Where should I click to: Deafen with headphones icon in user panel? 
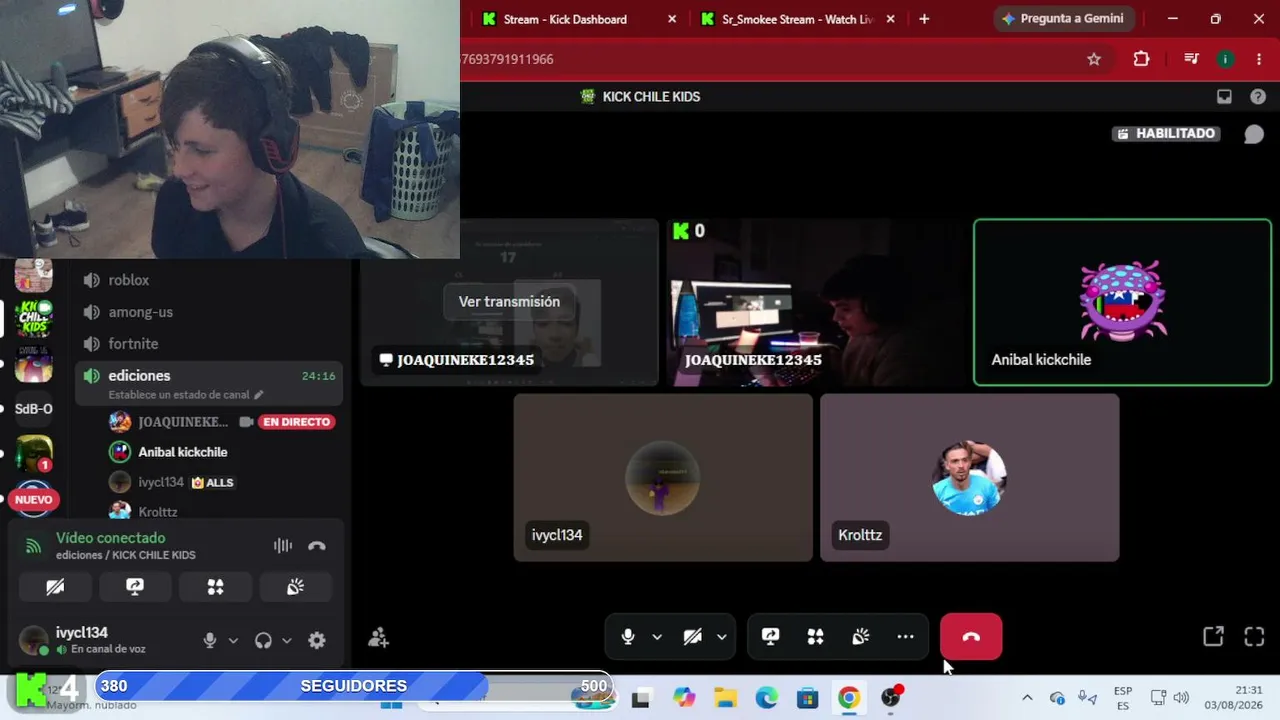[x=263, y=641]
